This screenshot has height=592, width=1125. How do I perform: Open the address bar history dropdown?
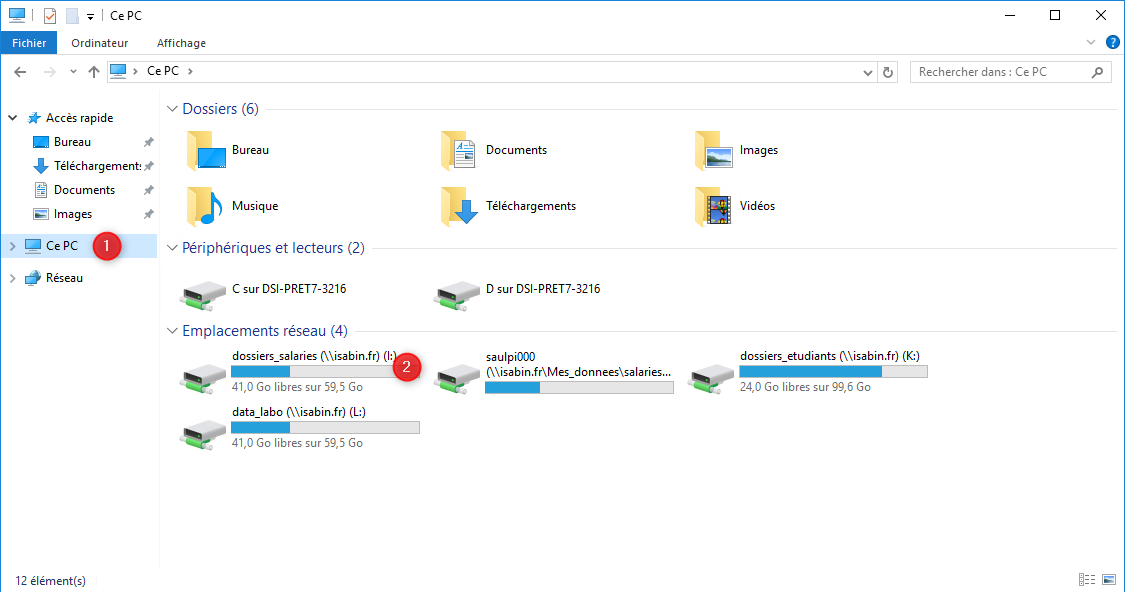click(x=867, y=72)
